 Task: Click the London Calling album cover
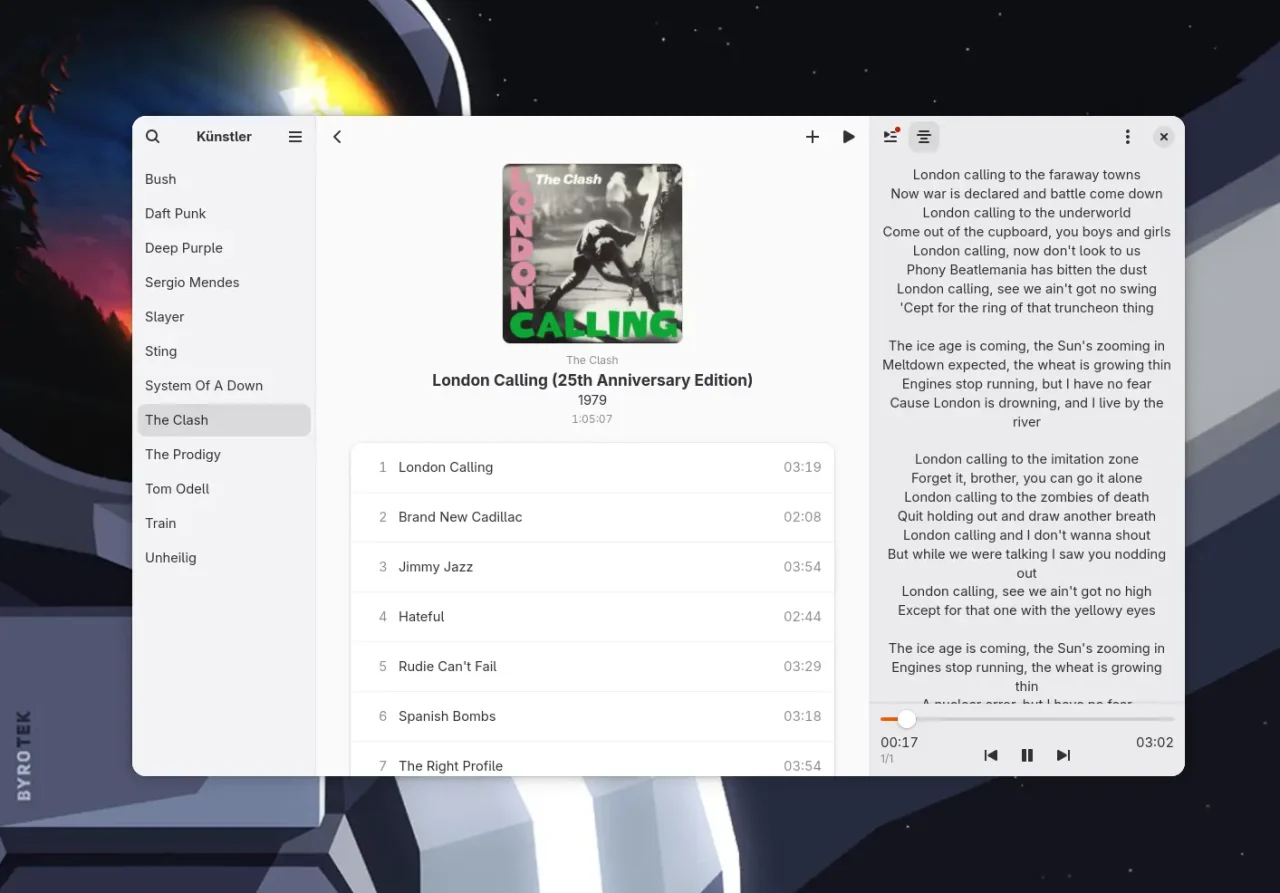pyautogui.click(x=592, y=253)
